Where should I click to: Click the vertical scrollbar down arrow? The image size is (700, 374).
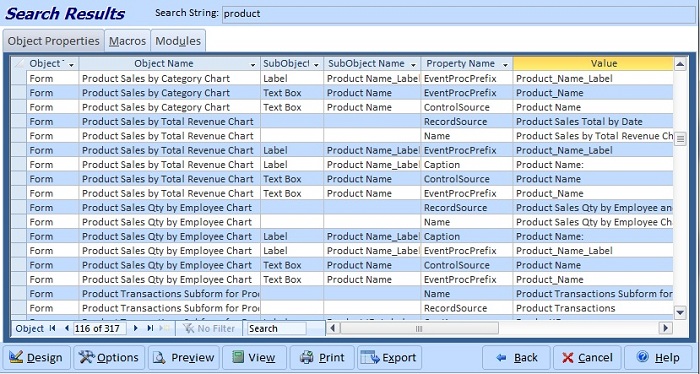(680, 312)
